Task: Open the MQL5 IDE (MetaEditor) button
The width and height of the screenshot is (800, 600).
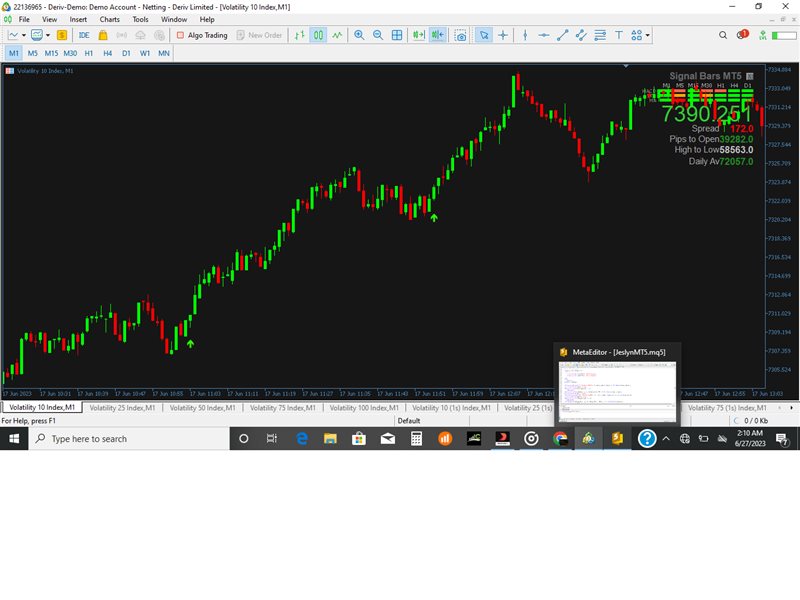Action: [84, 35]
